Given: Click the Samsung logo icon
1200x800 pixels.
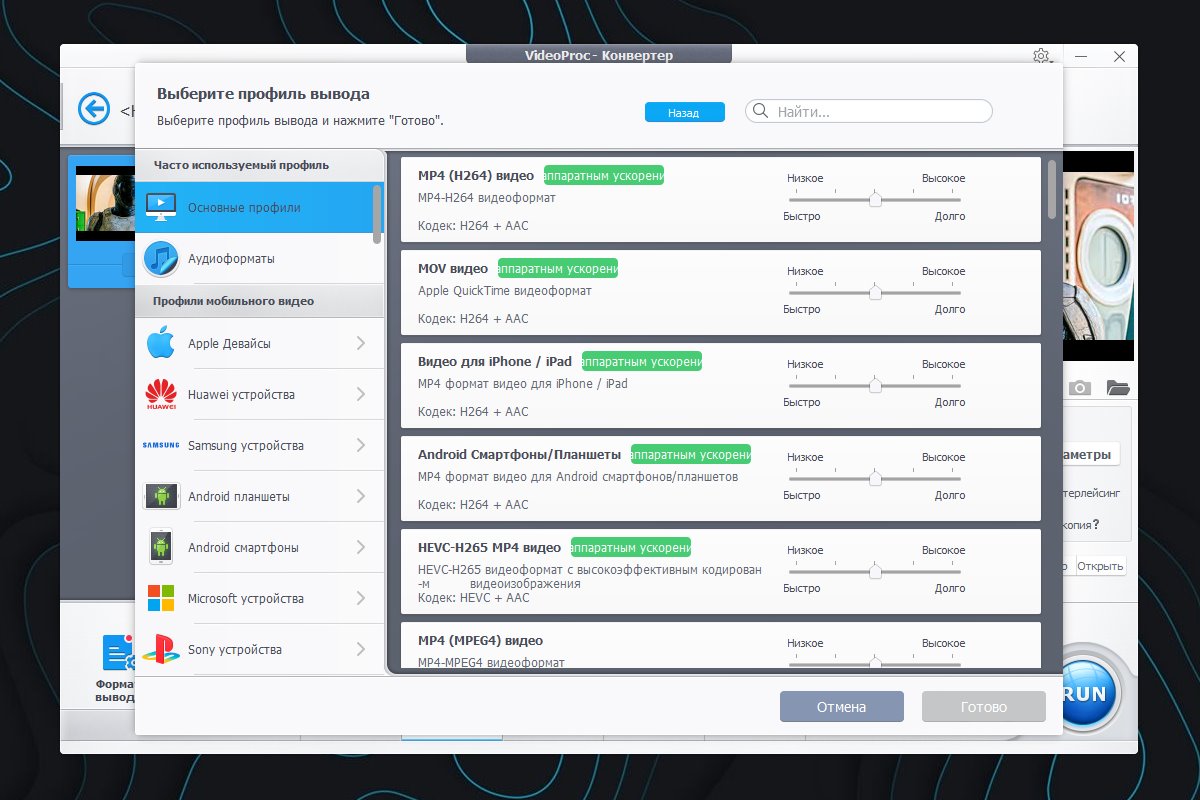Looking at the screenshot, I should pos(160,446).
